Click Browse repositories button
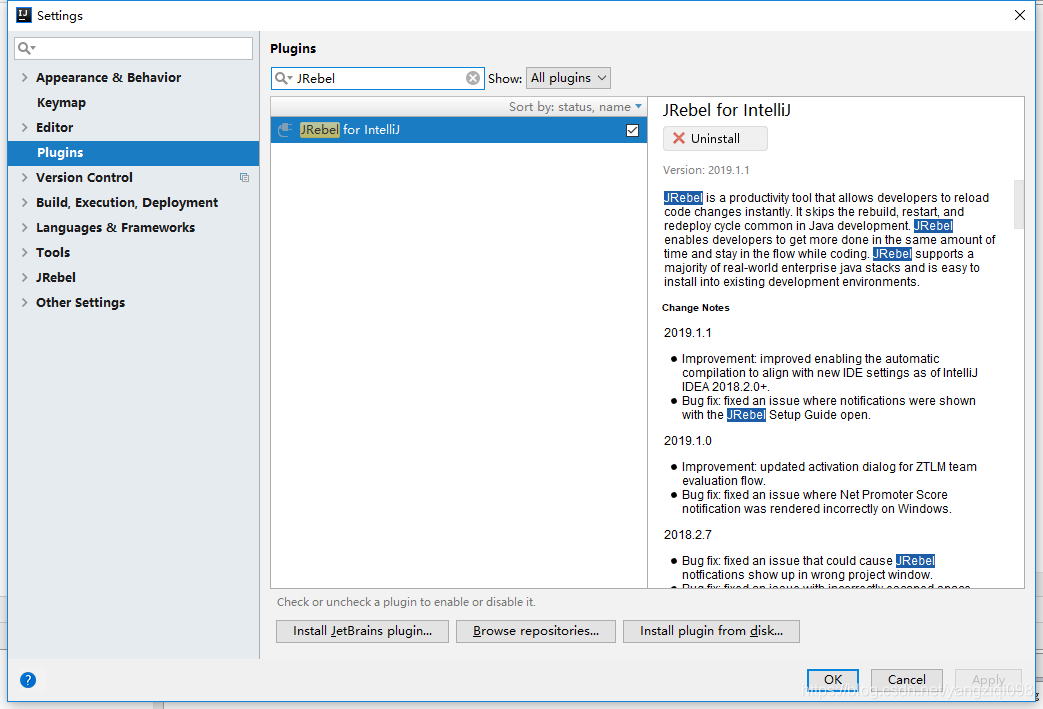1043x709 pixels. [x=535, y=631]
